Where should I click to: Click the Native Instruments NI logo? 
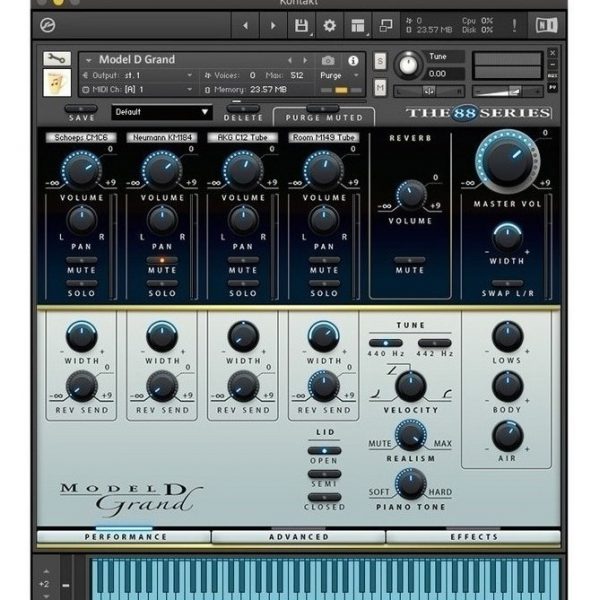(546, 26)
